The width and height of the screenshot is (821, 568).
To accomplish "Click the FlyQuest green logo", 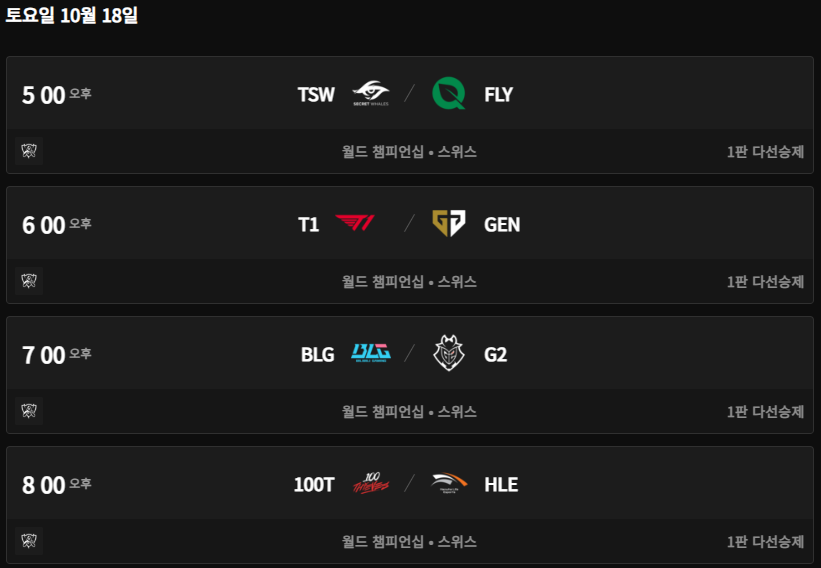I will point(448,95).
